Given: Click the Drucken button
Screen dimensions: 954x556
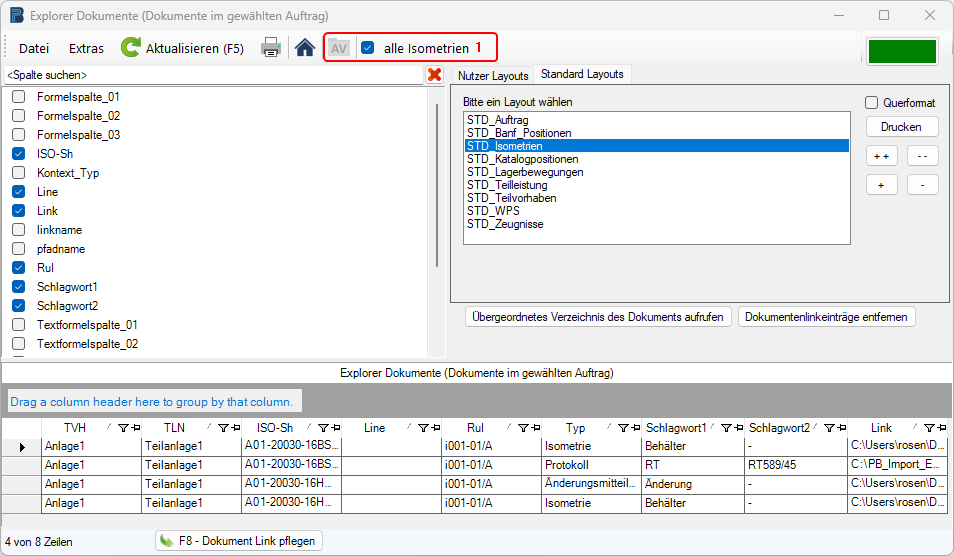Looking at the screenshot, I should [901, 127].
